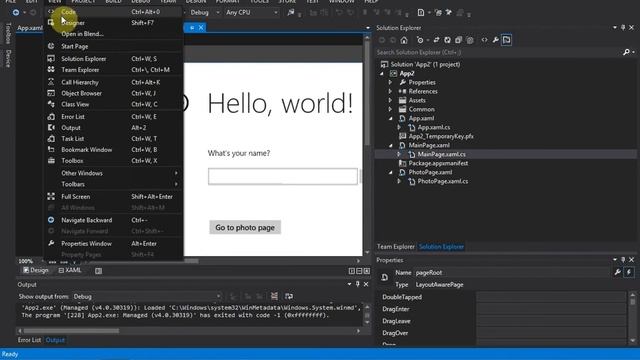Image resolution: width=640 pixels, height=360 pixels.
Task: Click the wrench icon in Properties panel
Action: [x=618, y=272]
